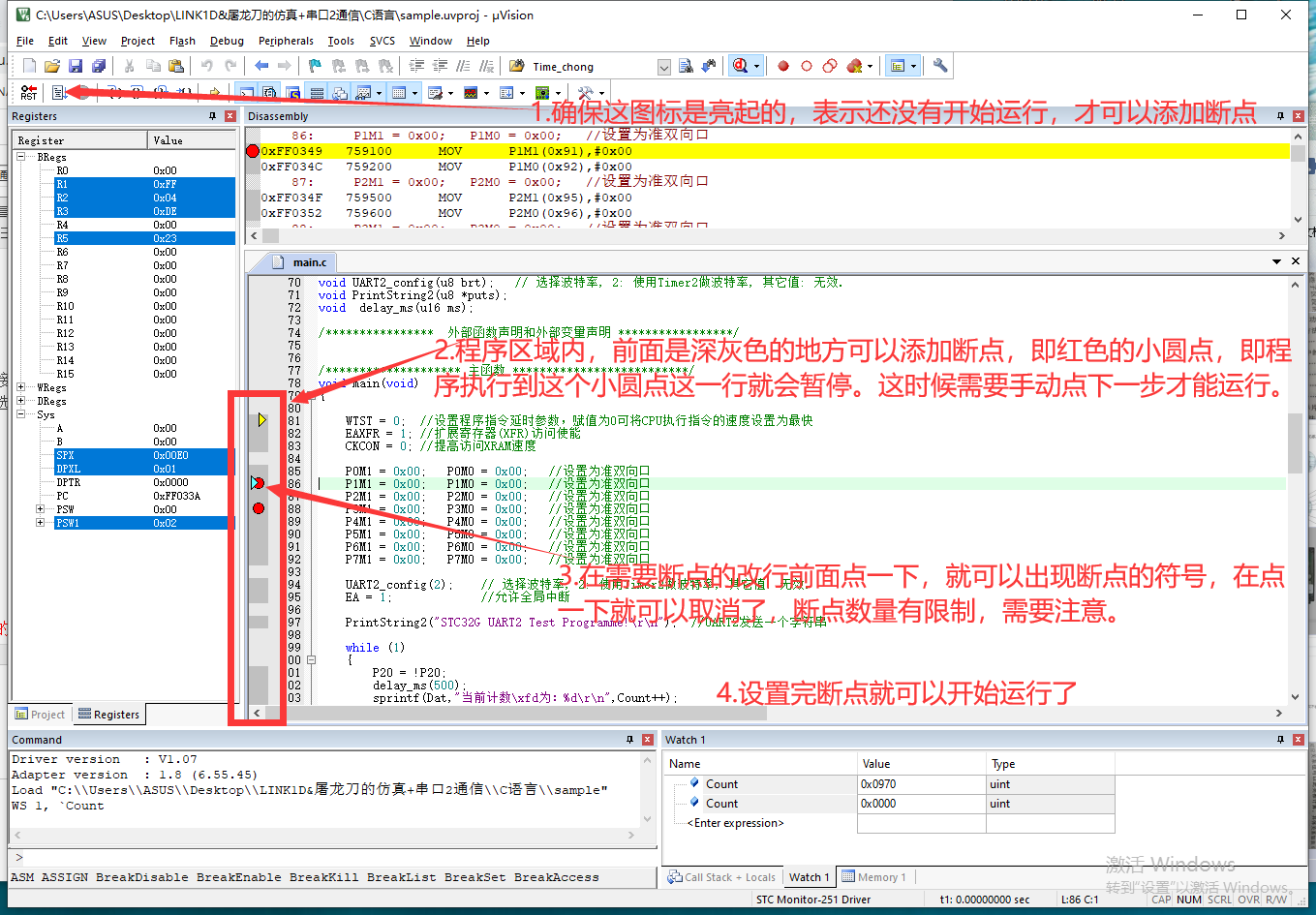Collapse the code fold at the while loop brace
Image resolution: width=1316 pixels, height=915 pixels.
coord(312,660)
